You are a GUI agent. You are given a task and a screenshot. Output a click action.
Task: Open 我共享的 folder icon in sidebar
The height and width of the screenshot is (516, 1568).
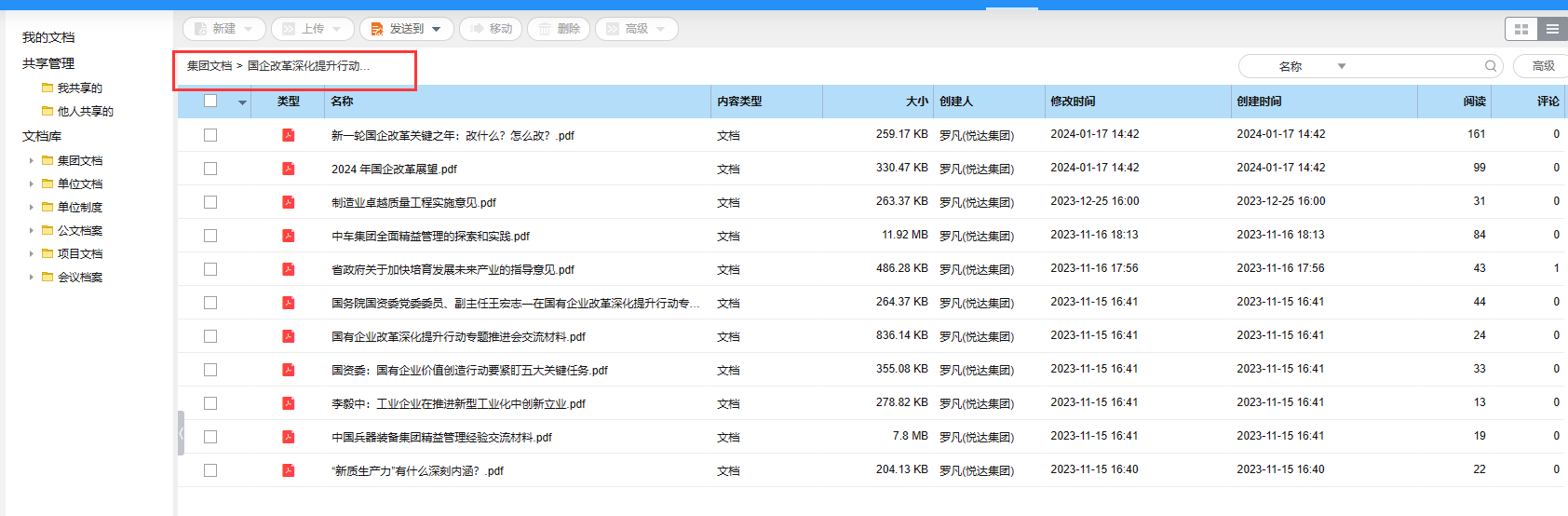click(x=47, y=88)
